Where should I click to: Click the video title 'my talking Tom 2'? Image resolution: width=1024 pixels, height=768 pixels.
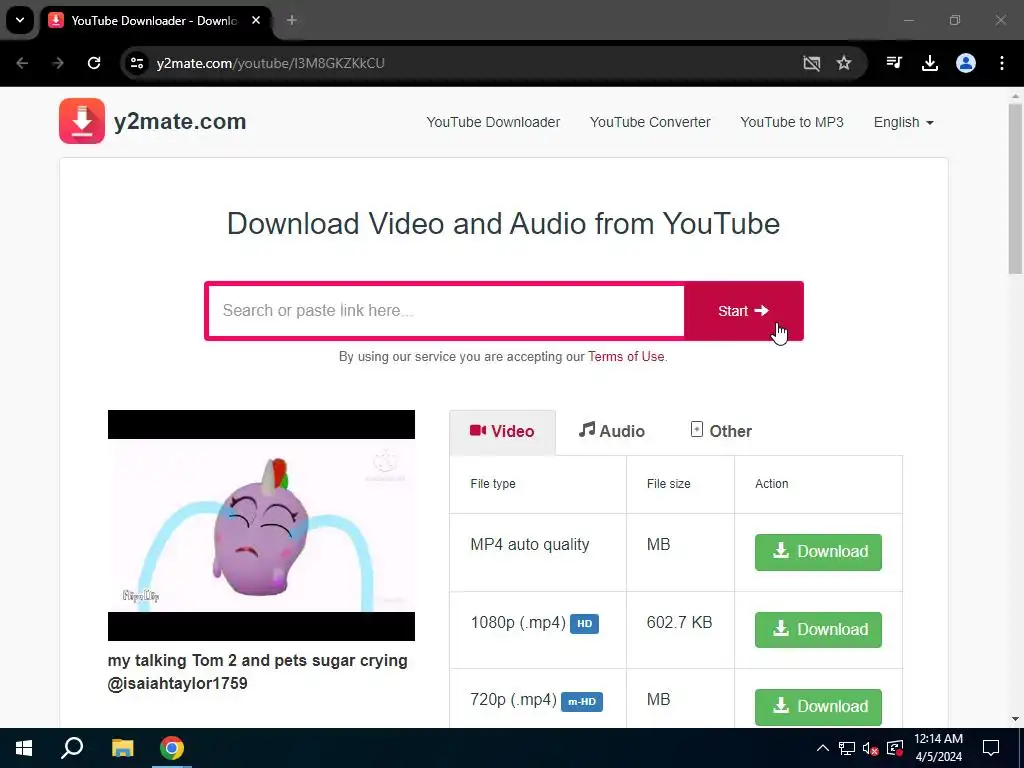click(x=257, y=672)
